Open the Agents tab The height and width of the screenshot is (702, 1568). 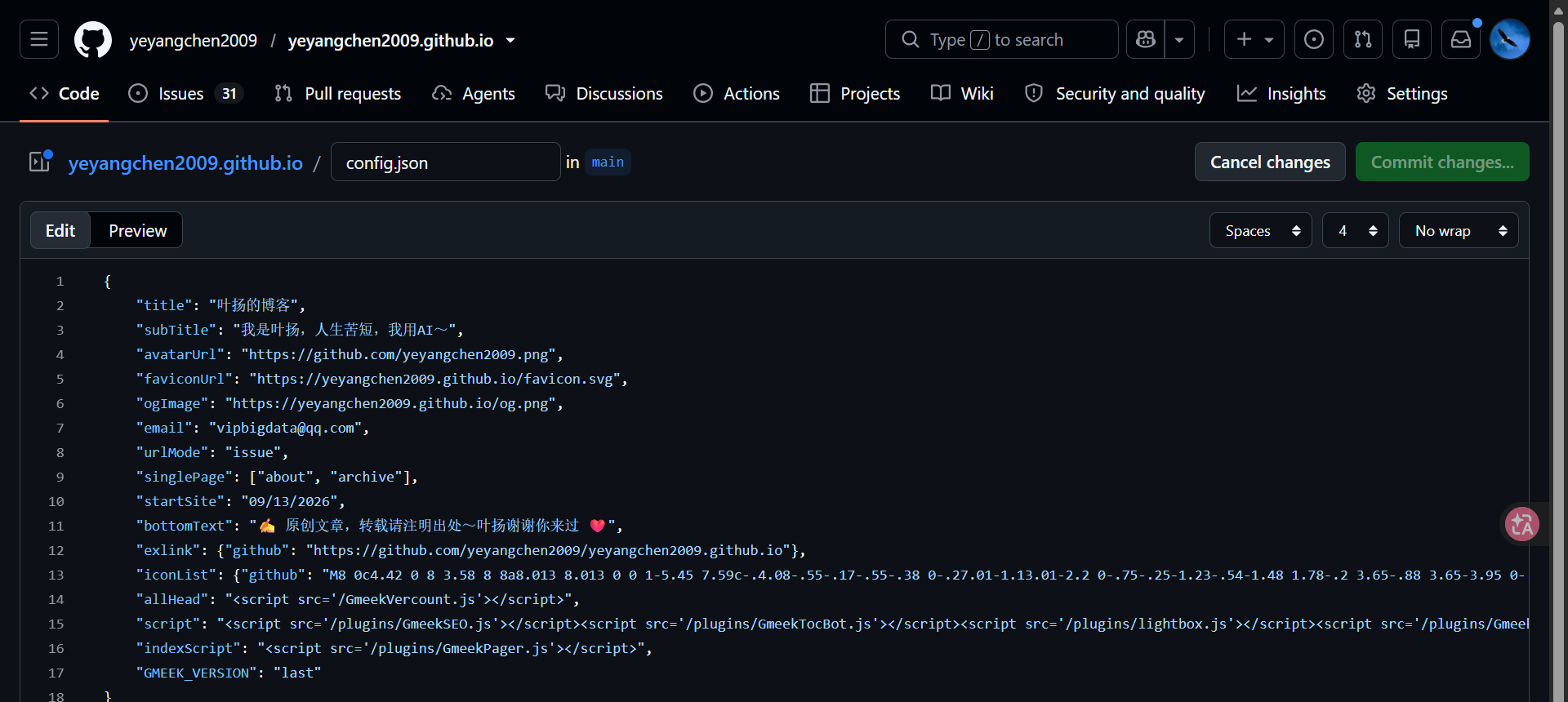[x=474, y=94]
